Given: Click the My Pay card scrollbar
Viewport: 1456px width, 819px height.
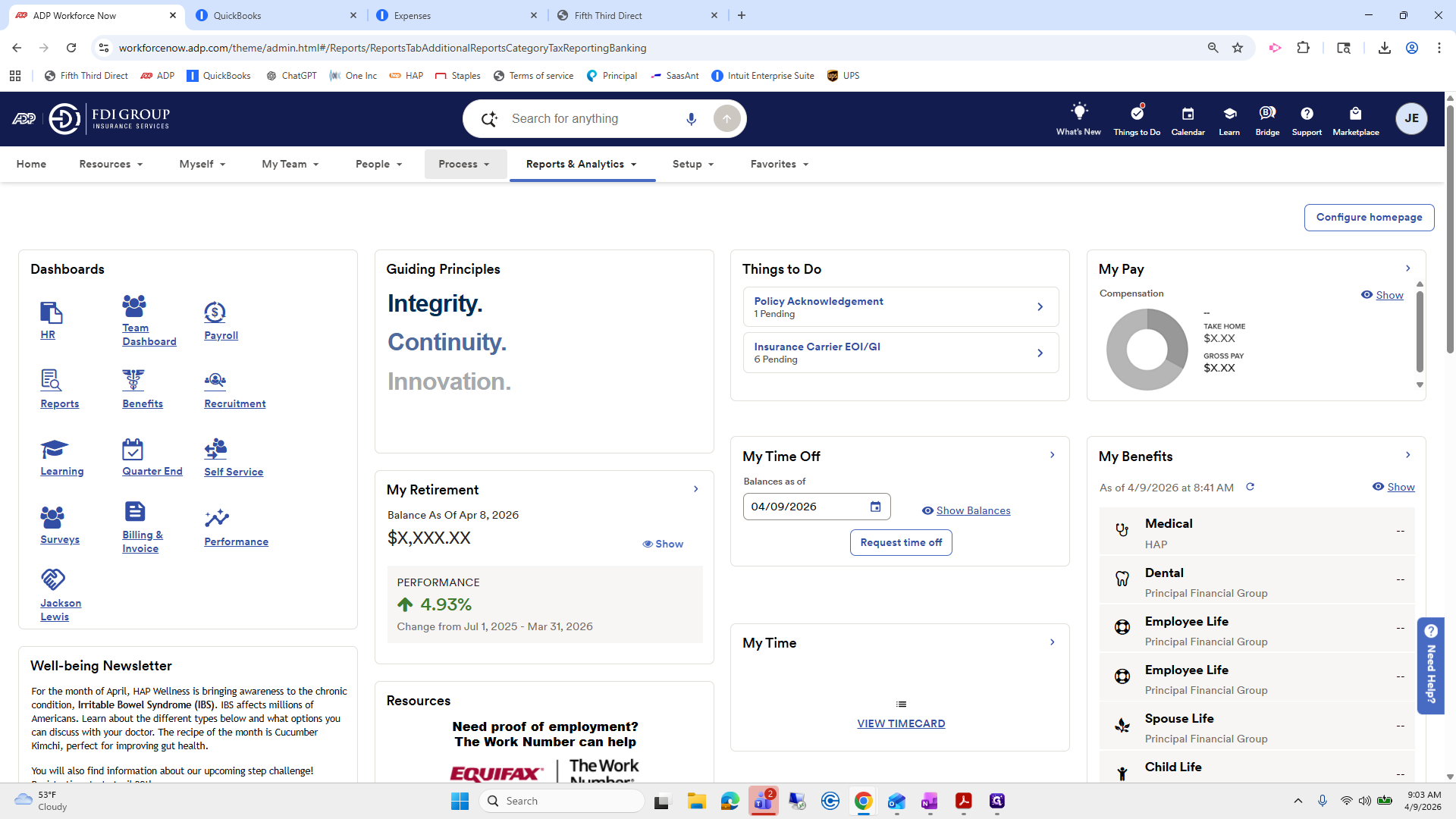Looking at the screenshot, I should tap(1420, 331).
